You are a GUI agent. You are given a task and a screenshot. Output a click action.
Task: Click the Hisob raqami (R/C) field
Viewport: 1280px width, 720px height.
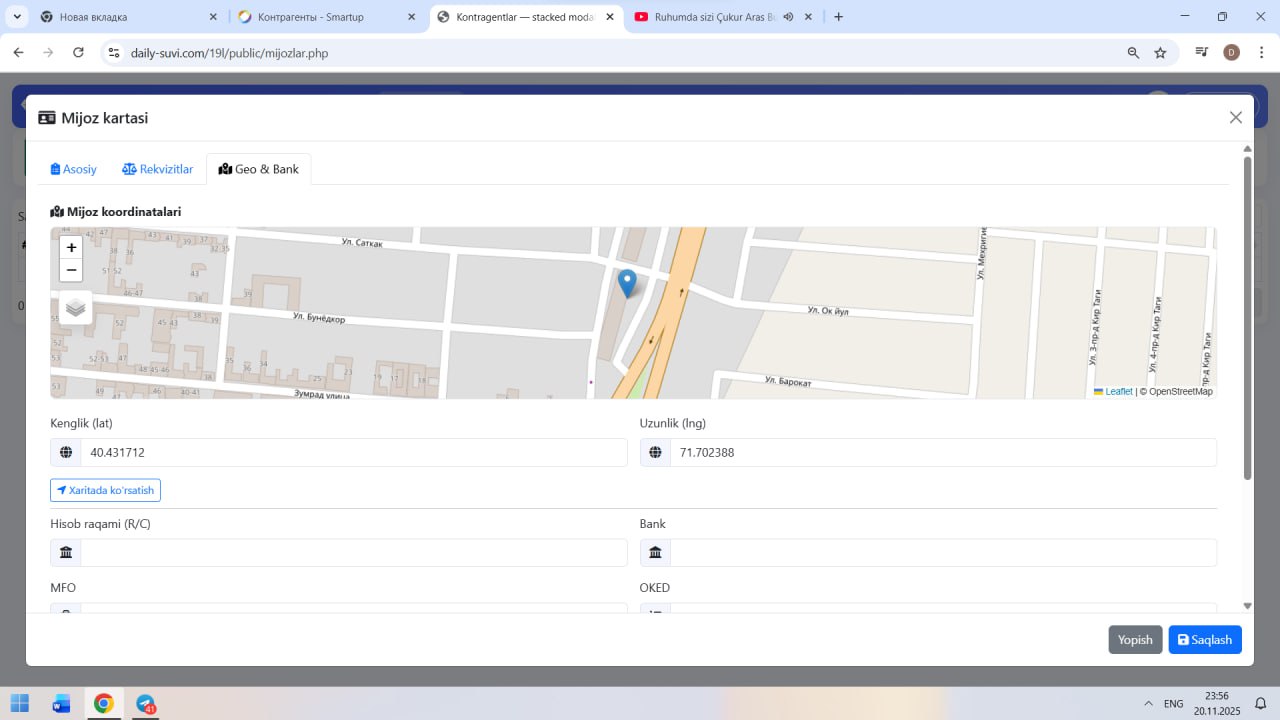tap(353, 553)
